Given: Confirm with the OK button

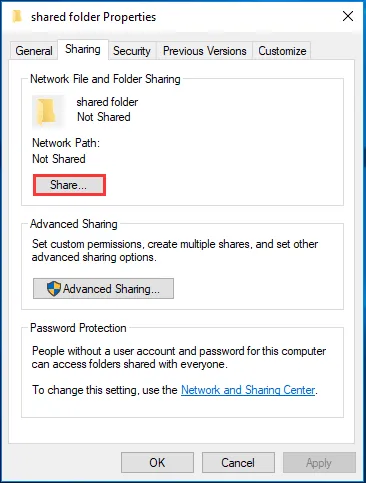Looking at the screenshot, I should (157, 463).
